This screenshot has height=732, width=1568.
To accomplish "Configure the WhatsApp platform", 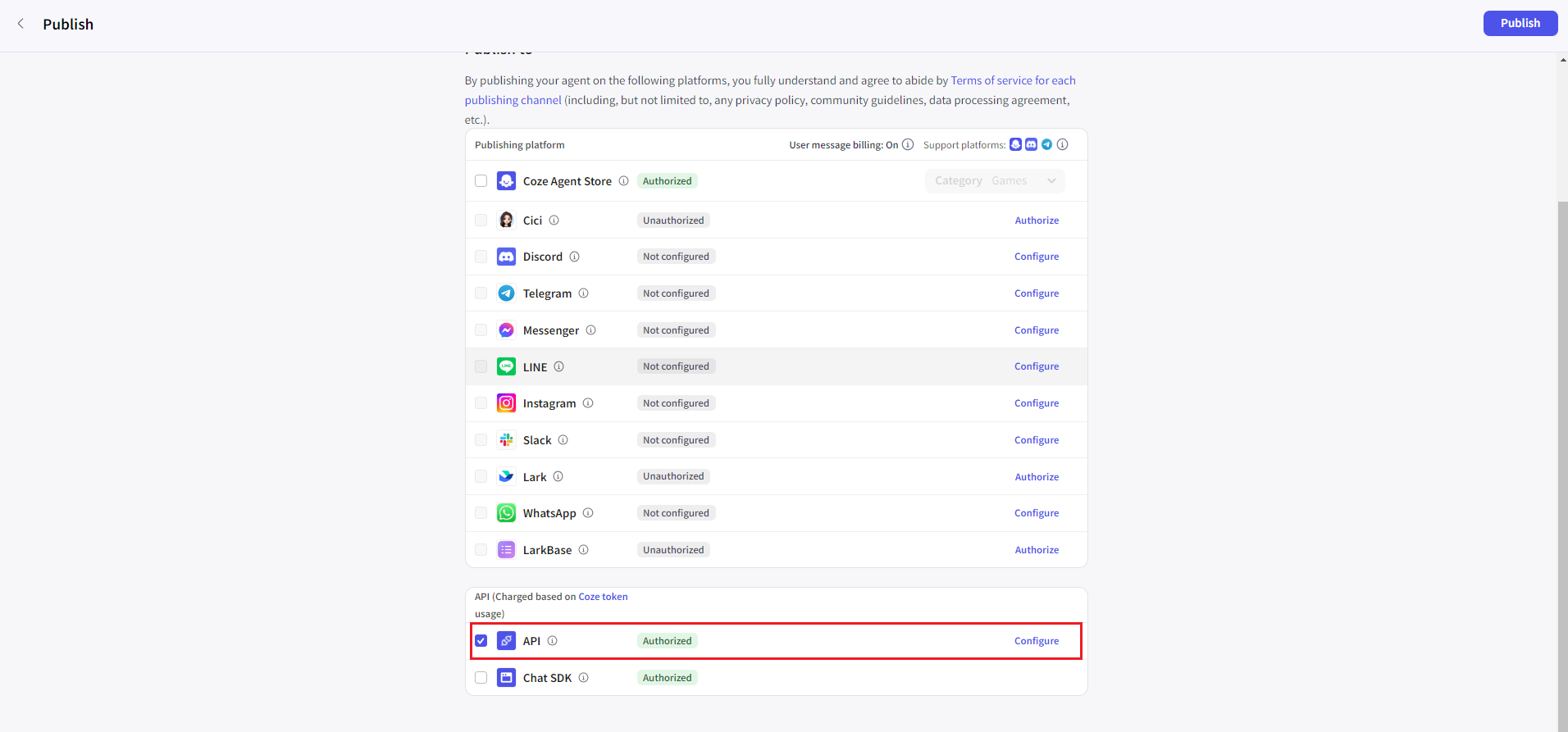I will [1037, 513].
